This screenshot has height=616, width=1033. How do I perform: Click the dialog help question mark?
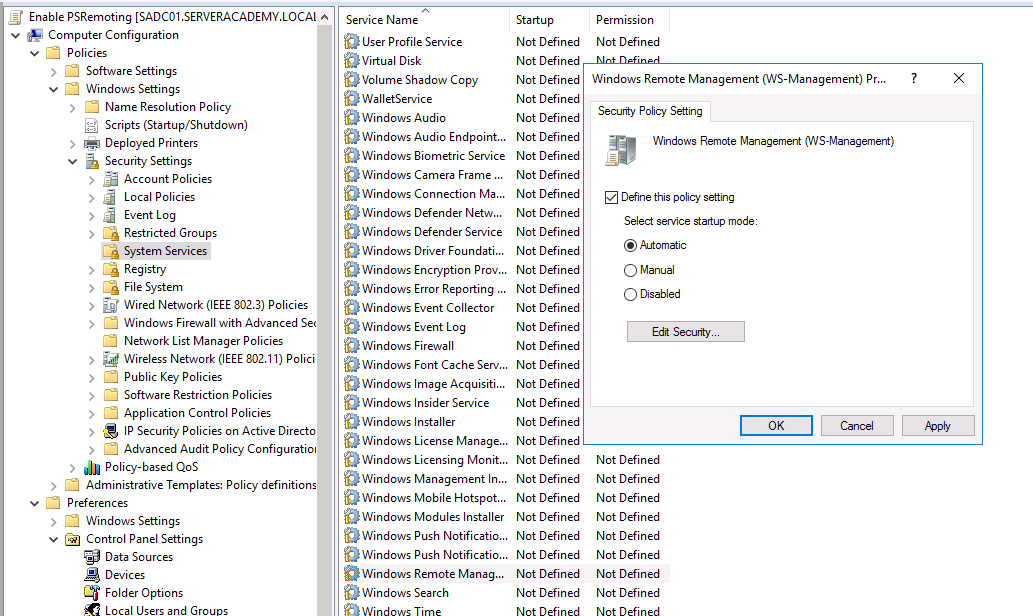pyautogui.click(x=914, y=78)
